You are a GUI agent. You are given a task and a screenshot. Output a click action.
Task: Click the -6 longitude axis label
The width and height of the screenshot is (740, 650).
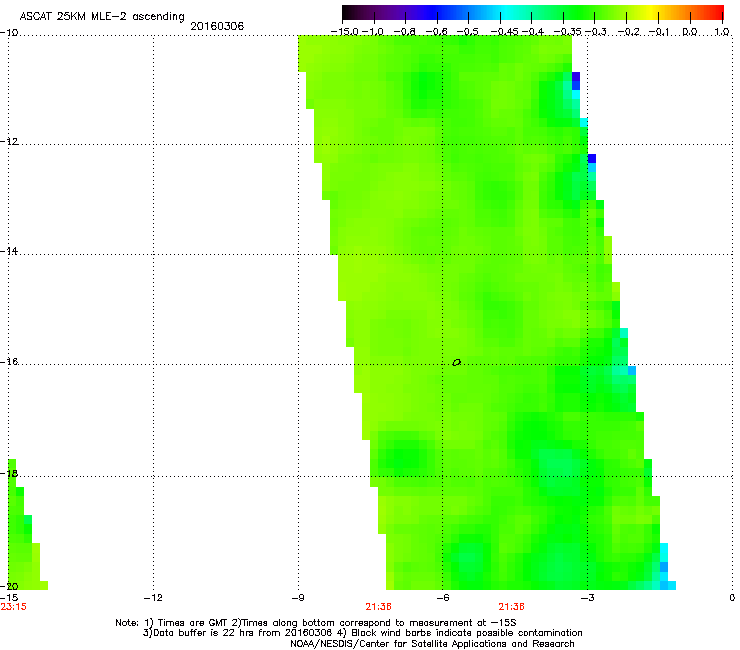coord(442,598)
